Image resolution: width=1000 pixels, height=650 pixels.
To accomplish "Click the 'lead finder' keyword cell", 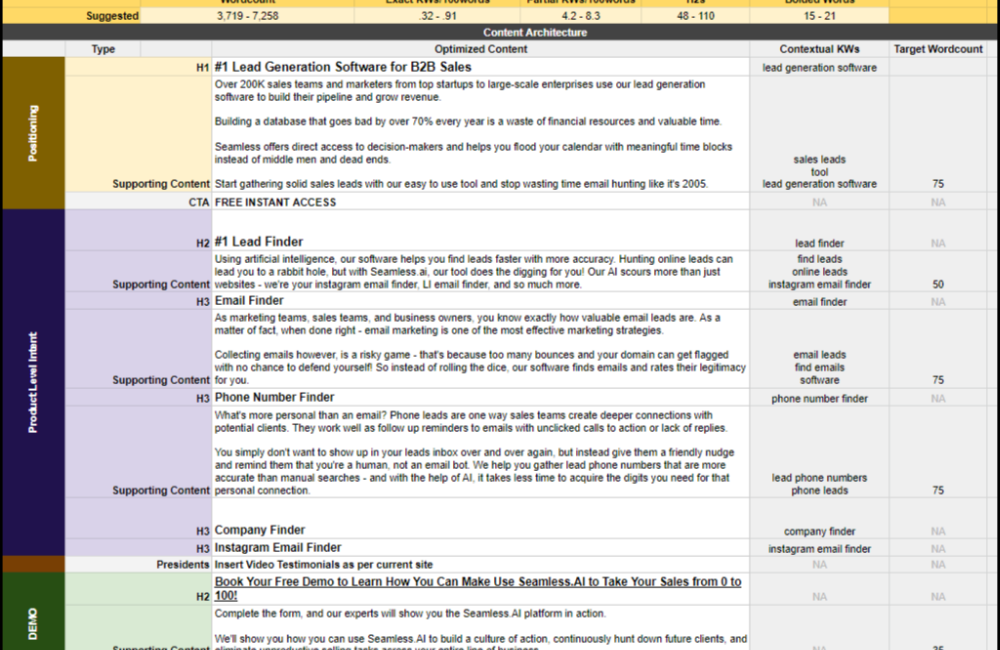I will click(820, 243).
